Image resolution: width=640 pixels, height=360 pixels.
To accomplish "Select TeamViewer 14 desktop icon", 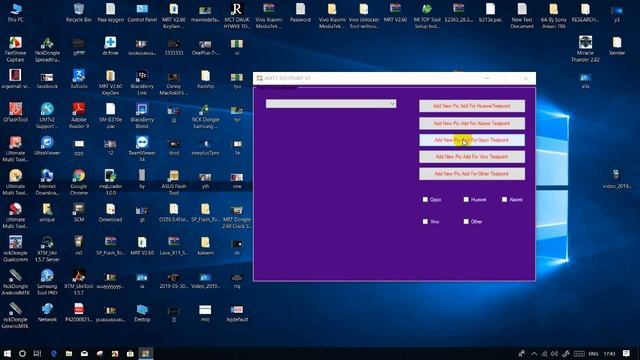I will (142, 149).
